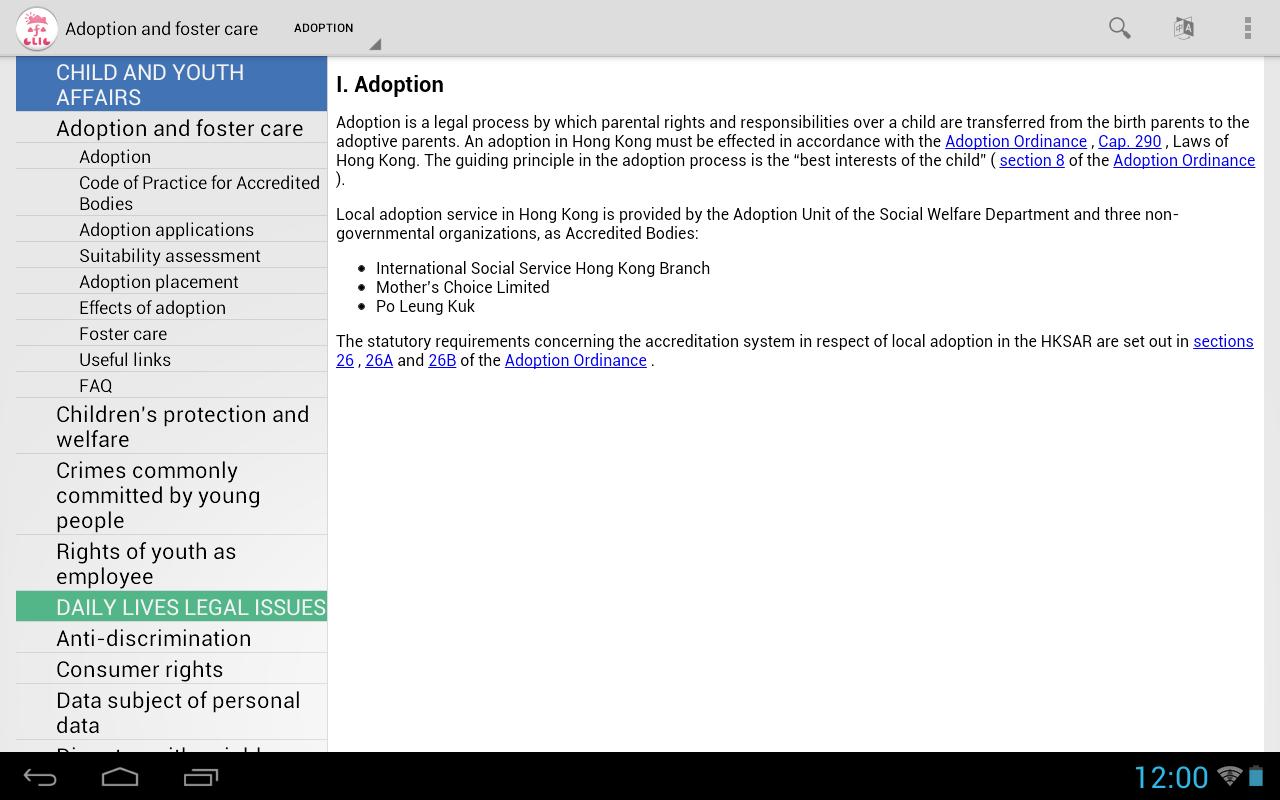Open the Cap. 290 link
This screenshot has width=1280, height=800.
(x=1129, y=142)
